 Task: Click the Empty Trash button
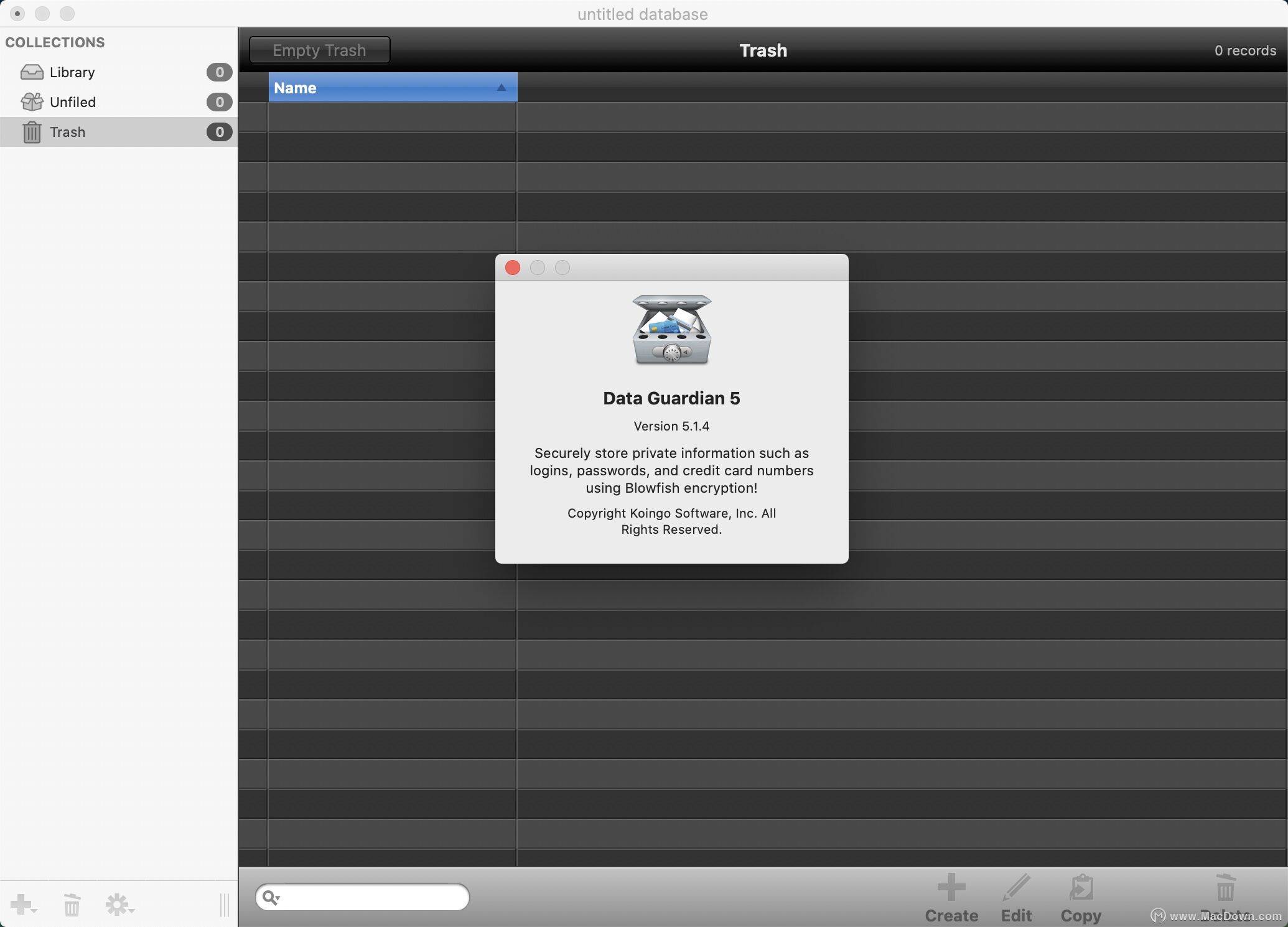(319, 49)
